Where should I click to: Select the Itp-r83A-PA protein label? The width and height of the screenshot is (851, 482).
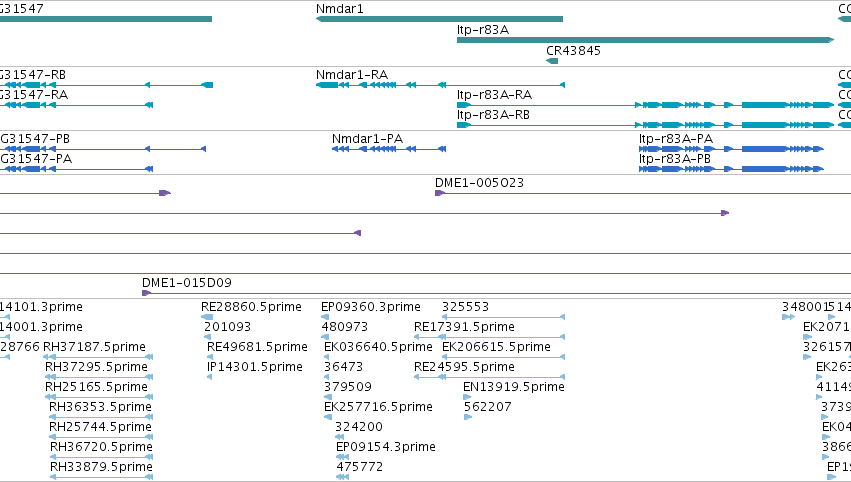[676, 139]
